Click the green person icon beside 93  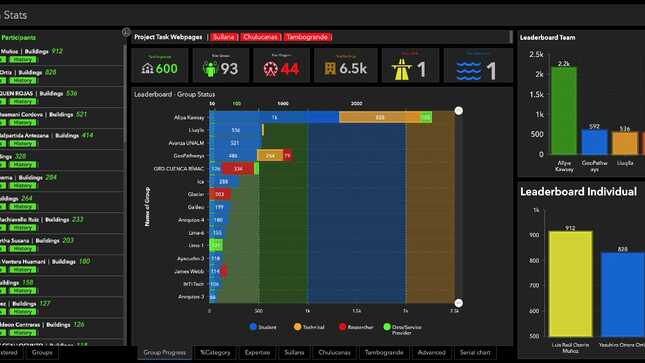(210, 68)
